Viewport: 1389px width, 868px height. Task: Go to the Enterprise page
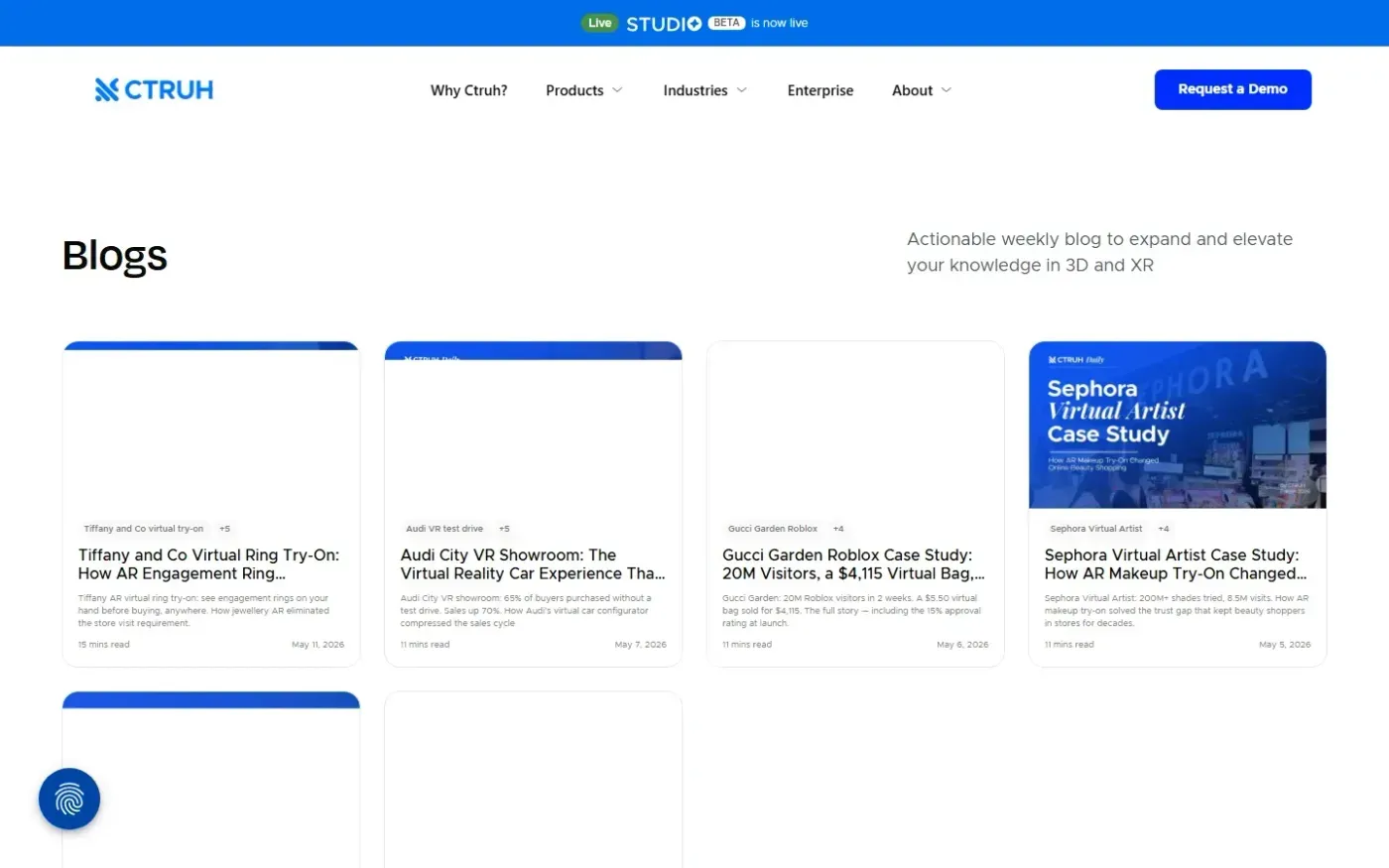coord(821,90)
